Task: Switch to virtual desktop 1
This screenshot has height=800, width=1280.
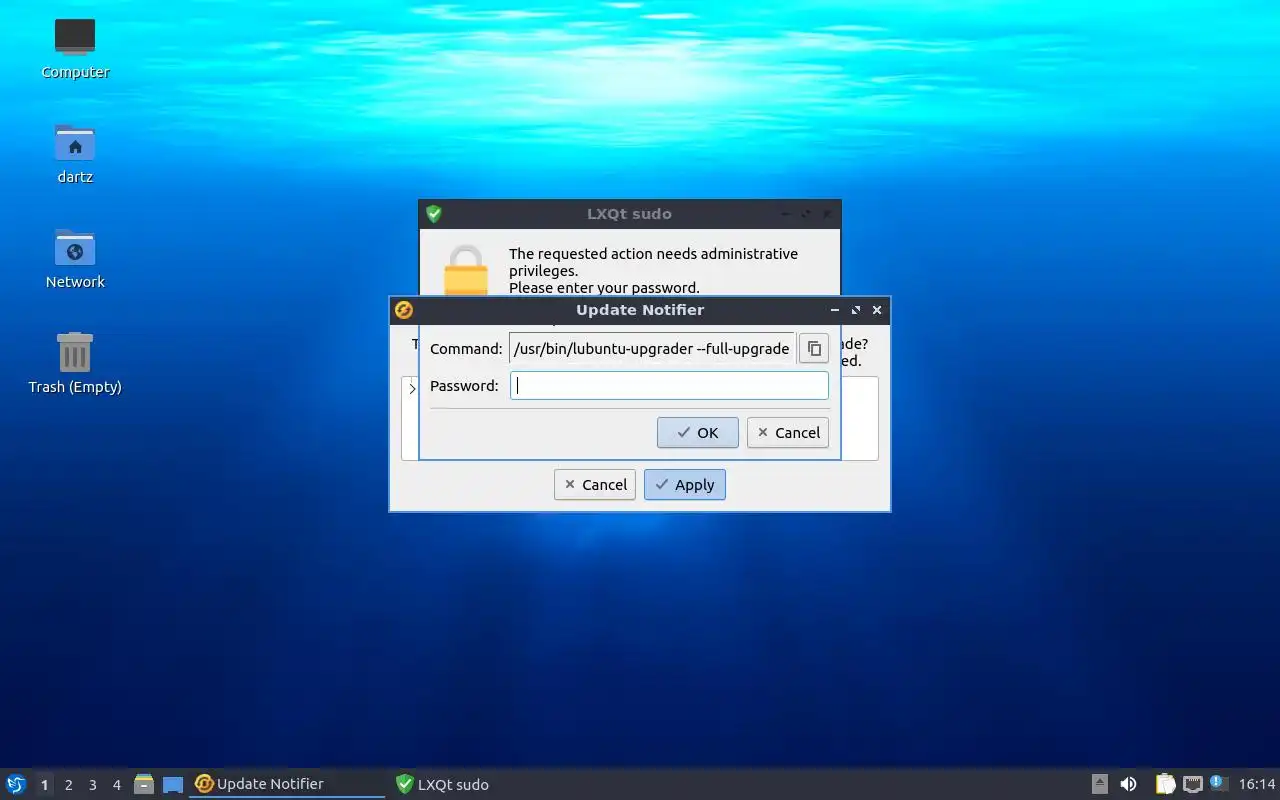Action: pyautogui.click(x=44, y=785)
